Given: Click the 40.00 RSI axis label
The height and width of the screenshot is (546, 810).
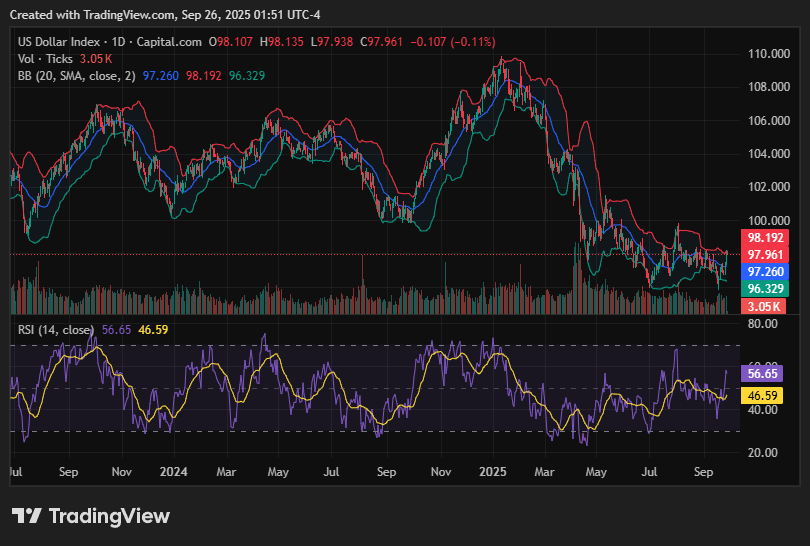Looking at the screenshot, I should pyautogui.click(x=762, y=410).
